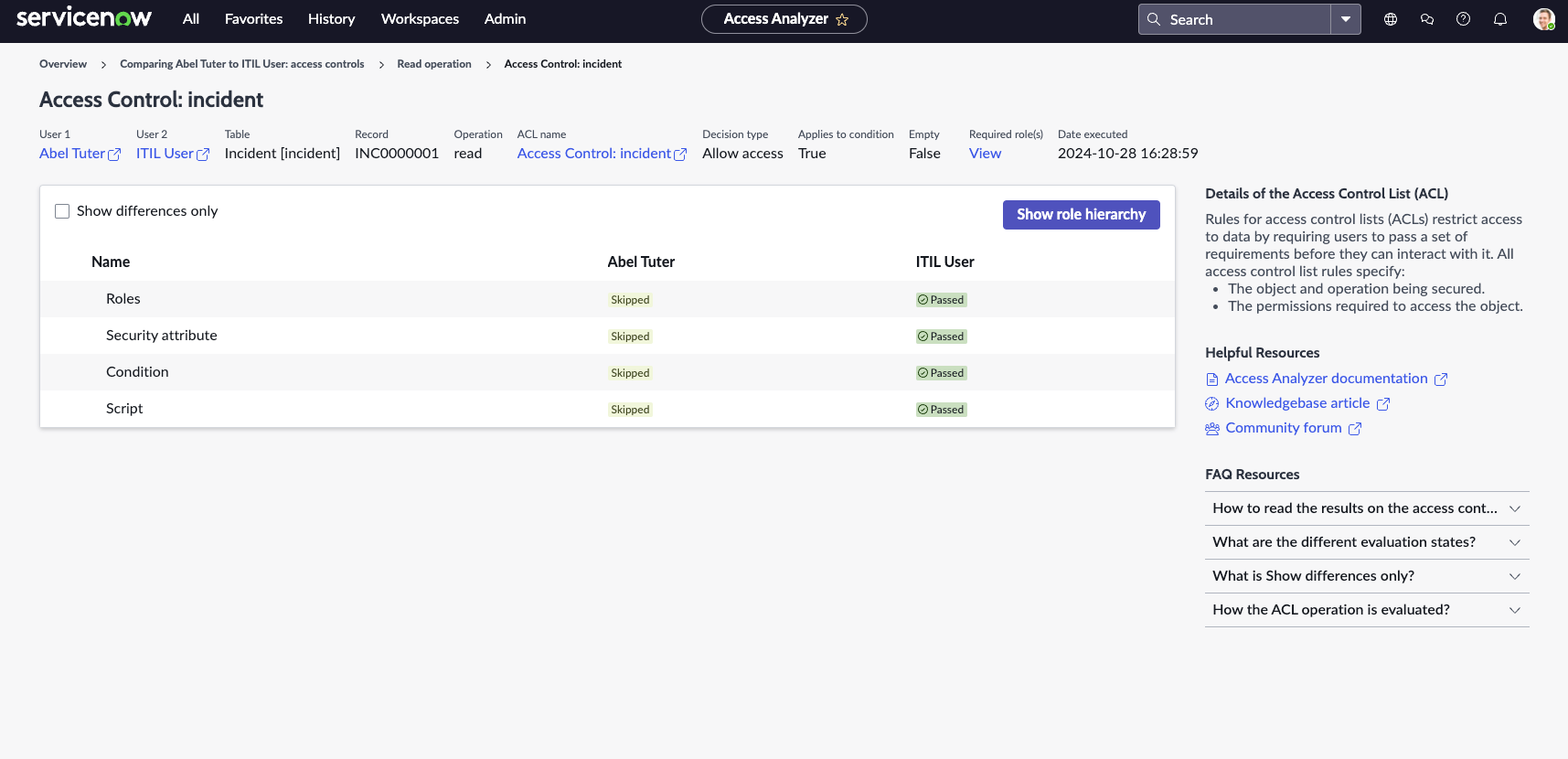Enable Show differences only checkbox
Image resolution: width=1568 pixels, height=759 pixels.
tap(62, 211)
